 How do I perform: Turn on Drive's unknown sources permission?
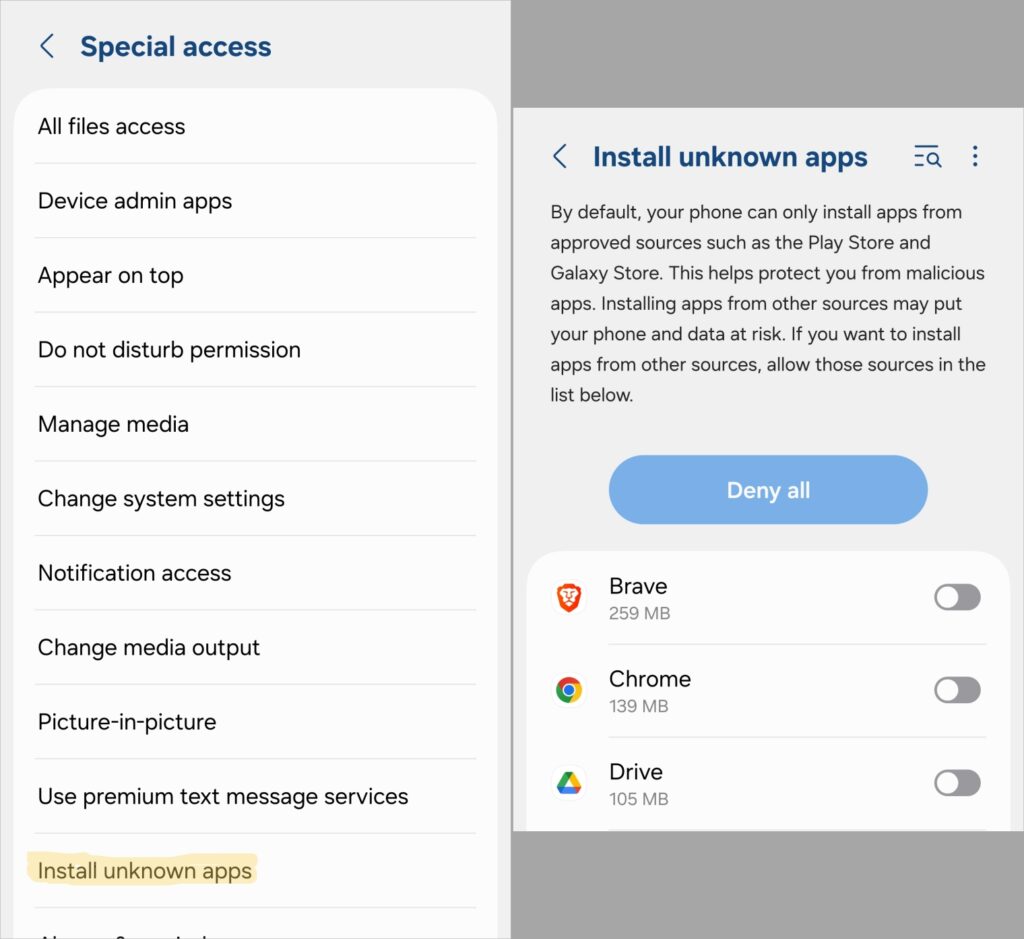click(957, 783)
